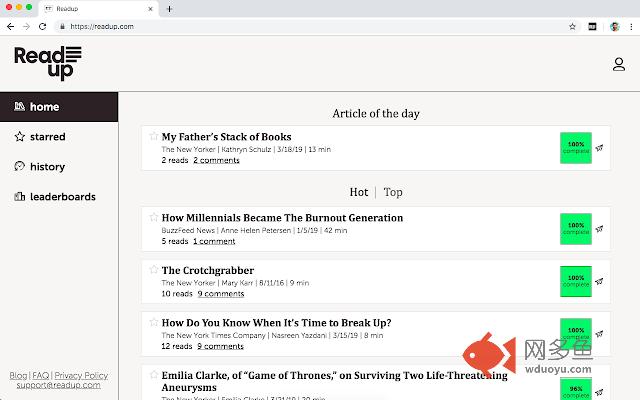The width and height of the screenshot is (640, 400).
Task: Go forward in browser history
Action: tap(27, 27)
